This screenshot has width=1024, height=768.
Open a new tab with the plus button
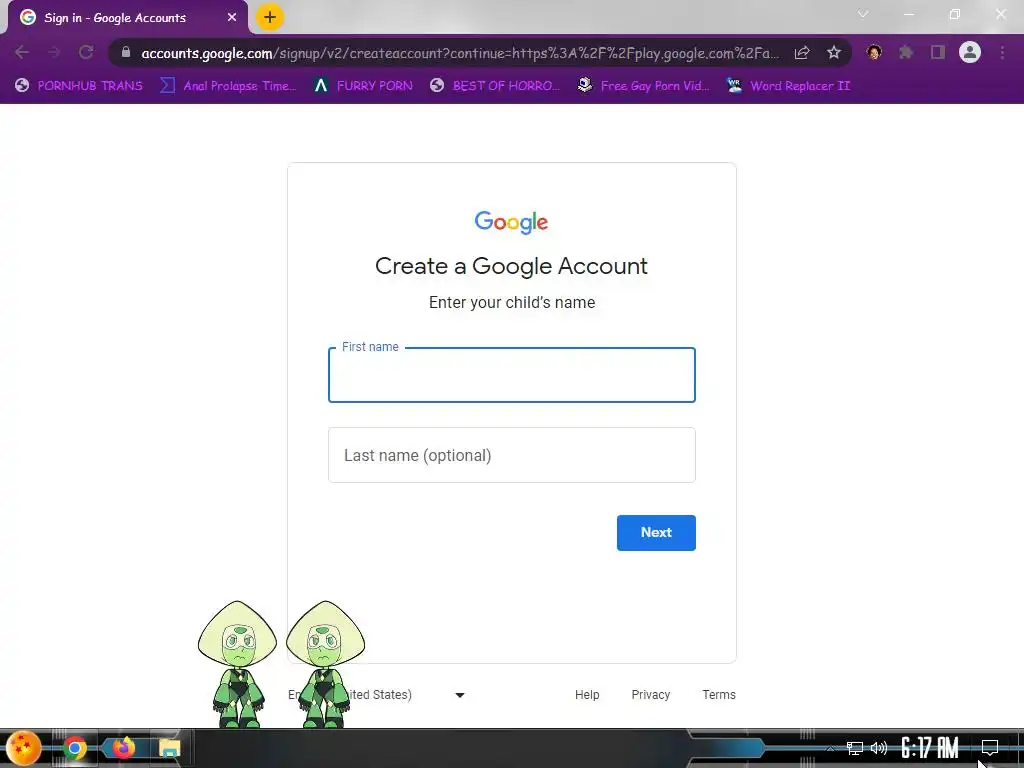[270, 17]
